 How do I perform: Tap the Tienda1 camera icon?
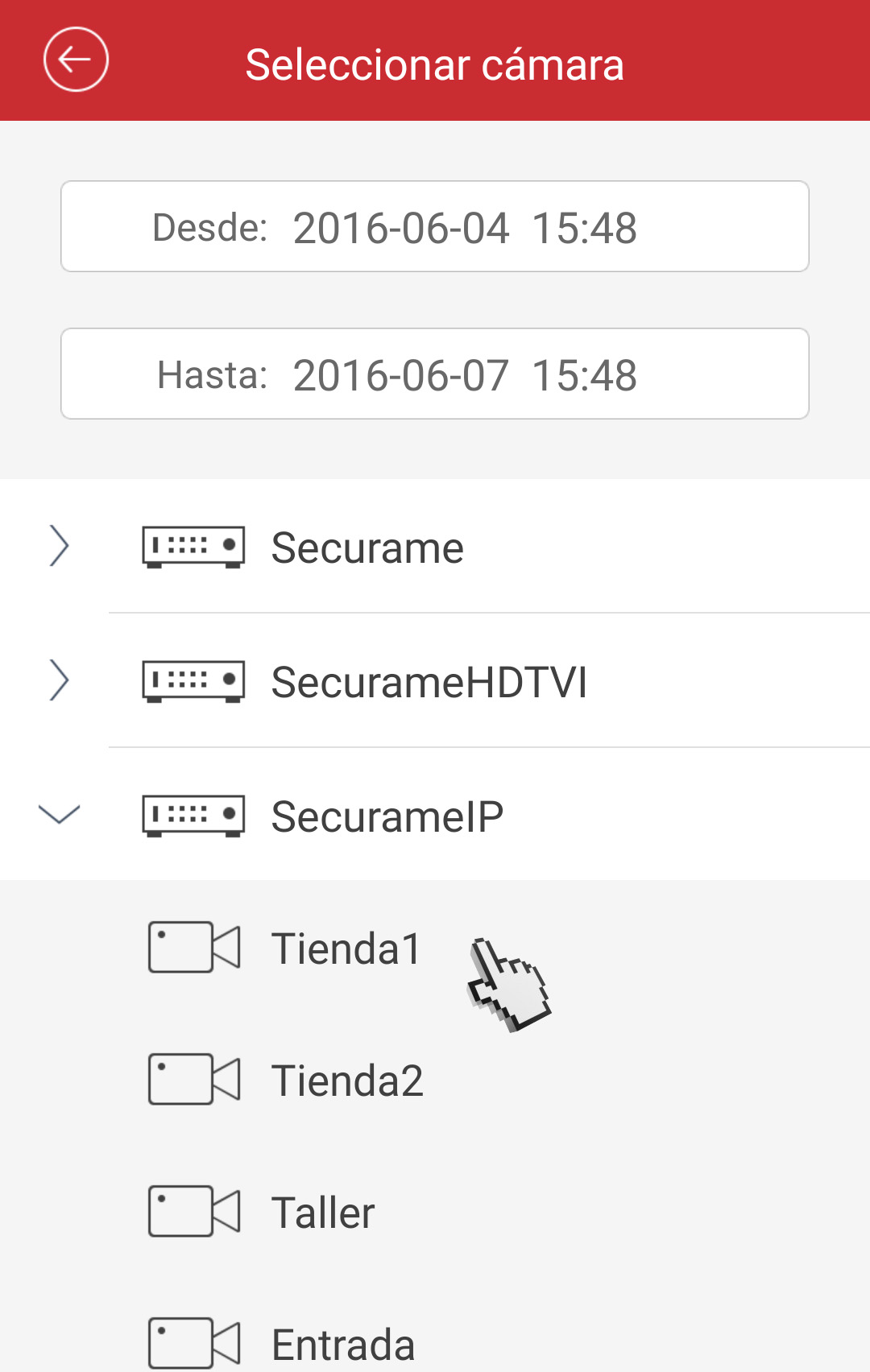(194, 947)
